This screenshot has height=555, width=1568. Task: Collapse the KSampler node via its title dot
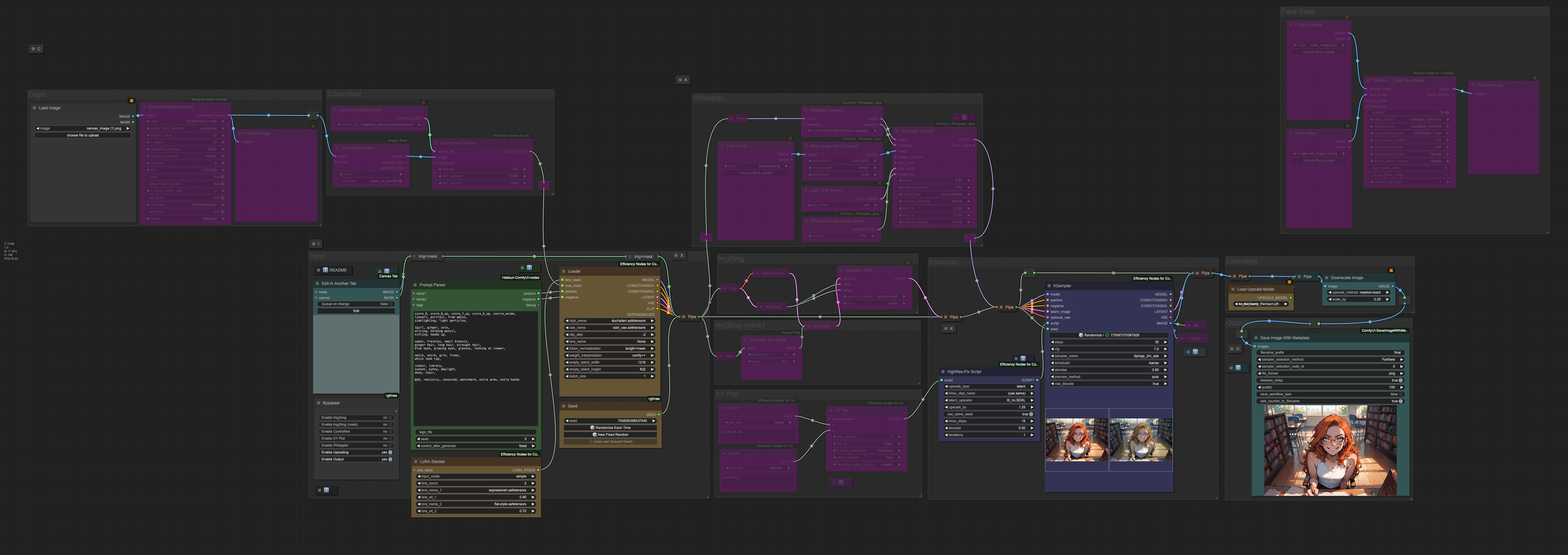1049,286
